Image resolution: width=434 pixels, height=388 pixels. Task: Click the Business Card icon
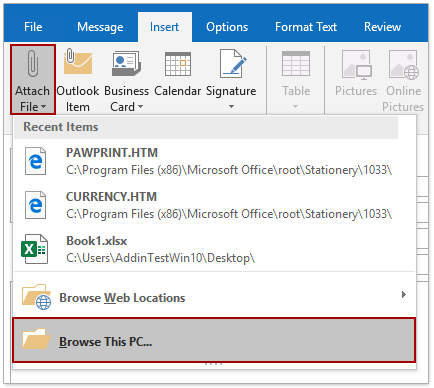[x=126, y=63]
